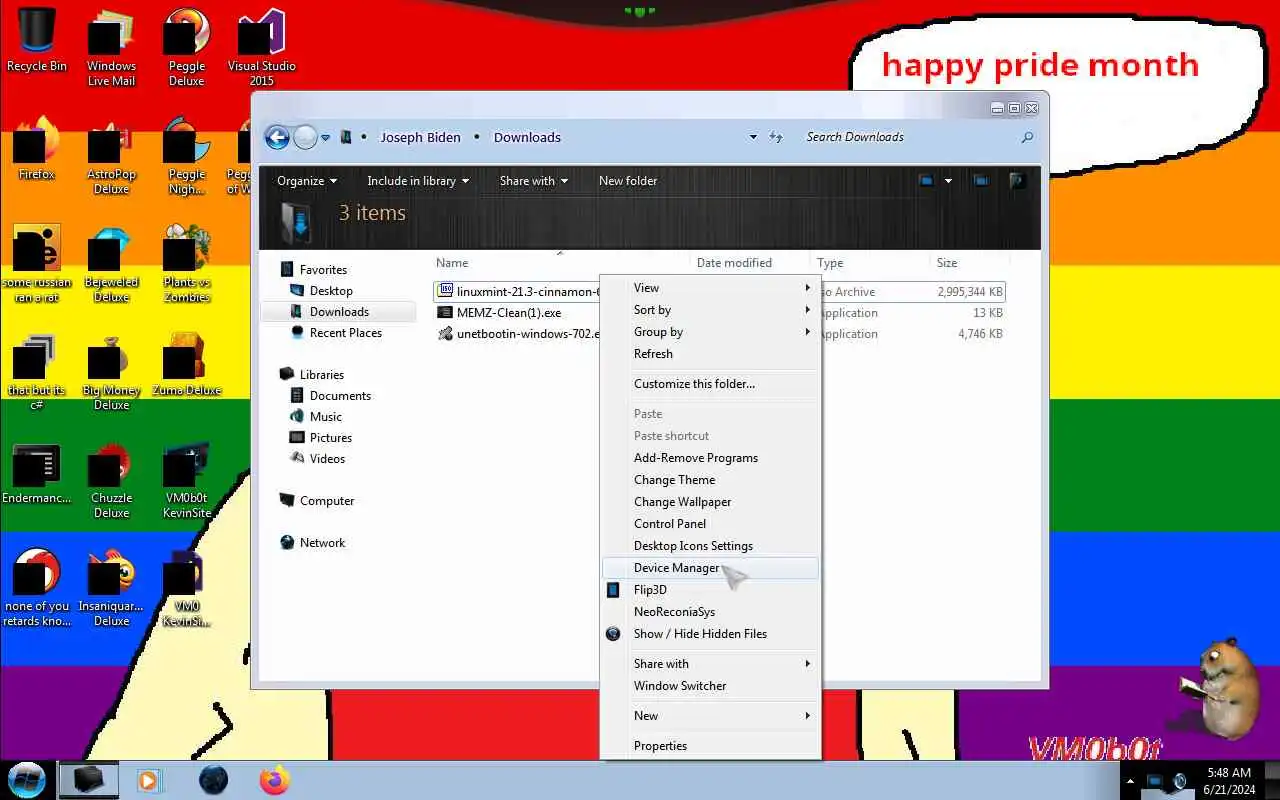Click Explorer's Forward arrow button
The height and width of the screenshot is (800, 1280).
(x=305, y=137)
